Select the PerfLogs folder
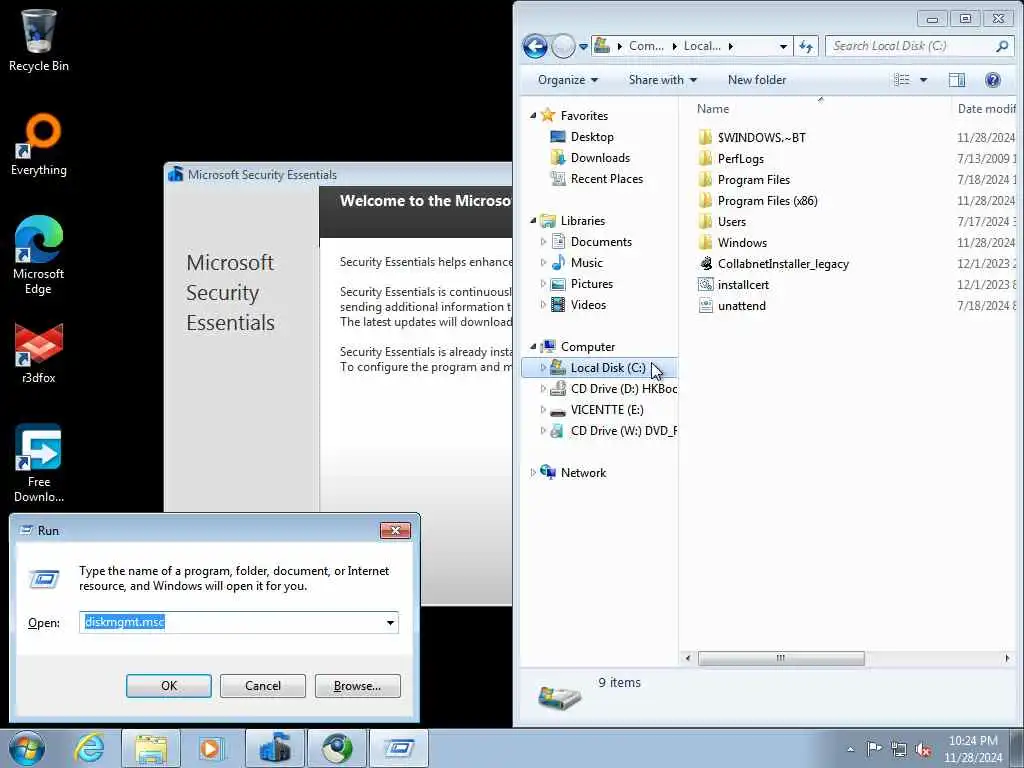Image resolution: width=1024 pixels, height=768 pixels. [741, 159]
